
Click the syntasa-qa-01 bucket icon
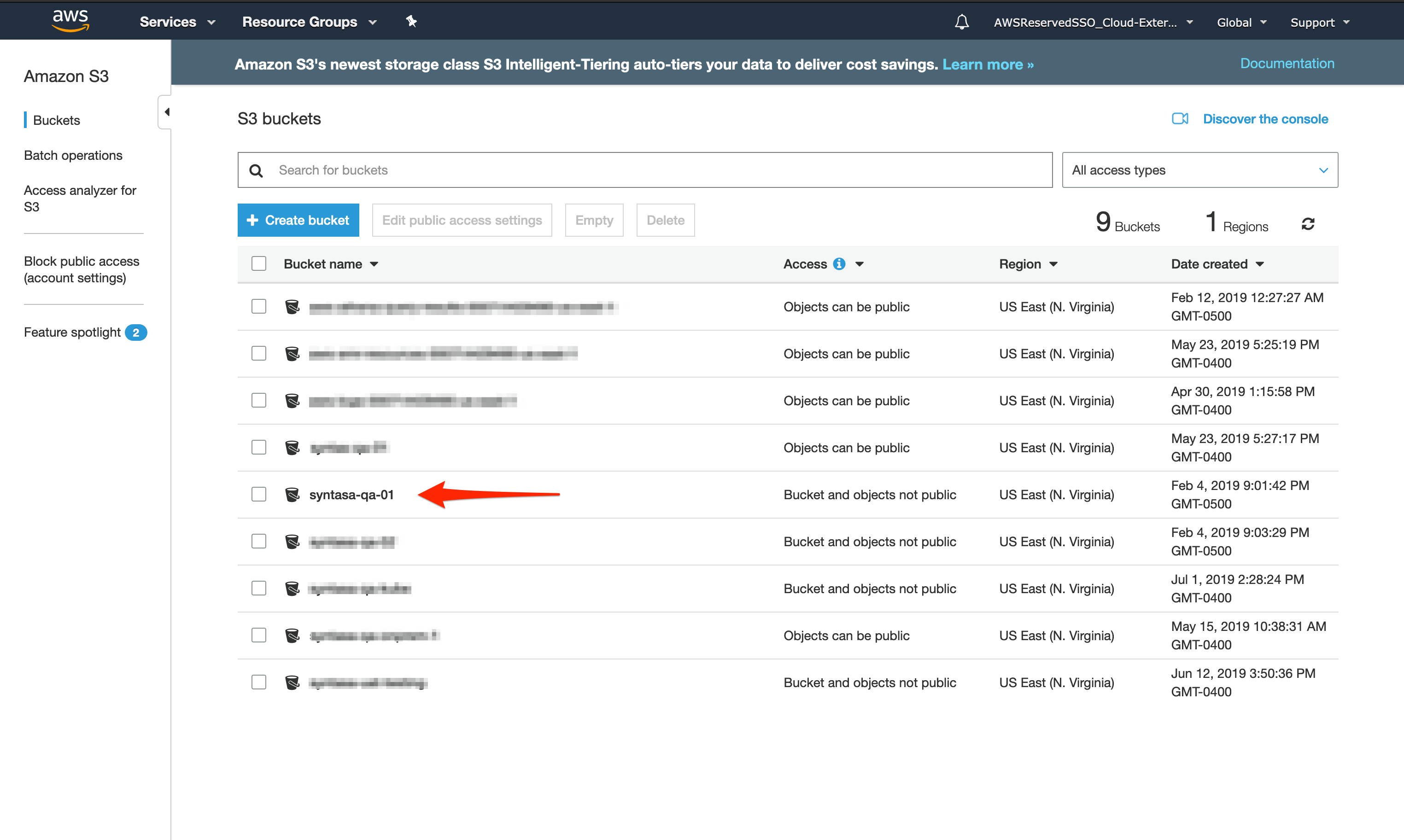(x=292, y=495)
